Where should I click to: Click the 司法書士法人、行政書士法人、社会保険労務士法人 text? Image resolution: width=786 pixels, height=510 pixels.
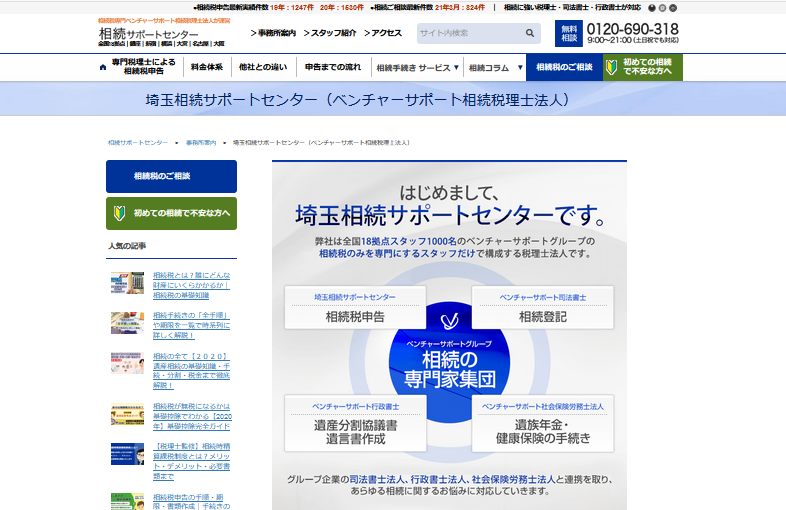coord(452,479)
